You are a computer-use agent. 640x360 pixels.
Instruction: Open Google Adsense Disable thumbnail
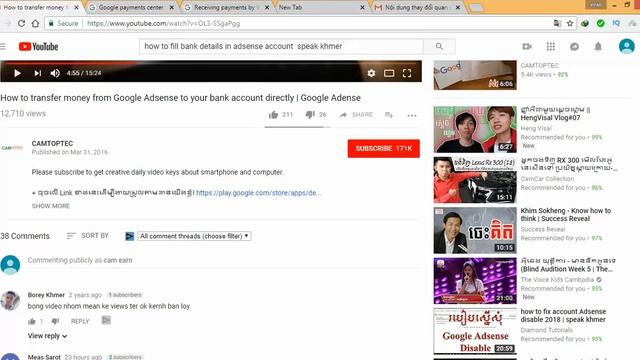475,331
